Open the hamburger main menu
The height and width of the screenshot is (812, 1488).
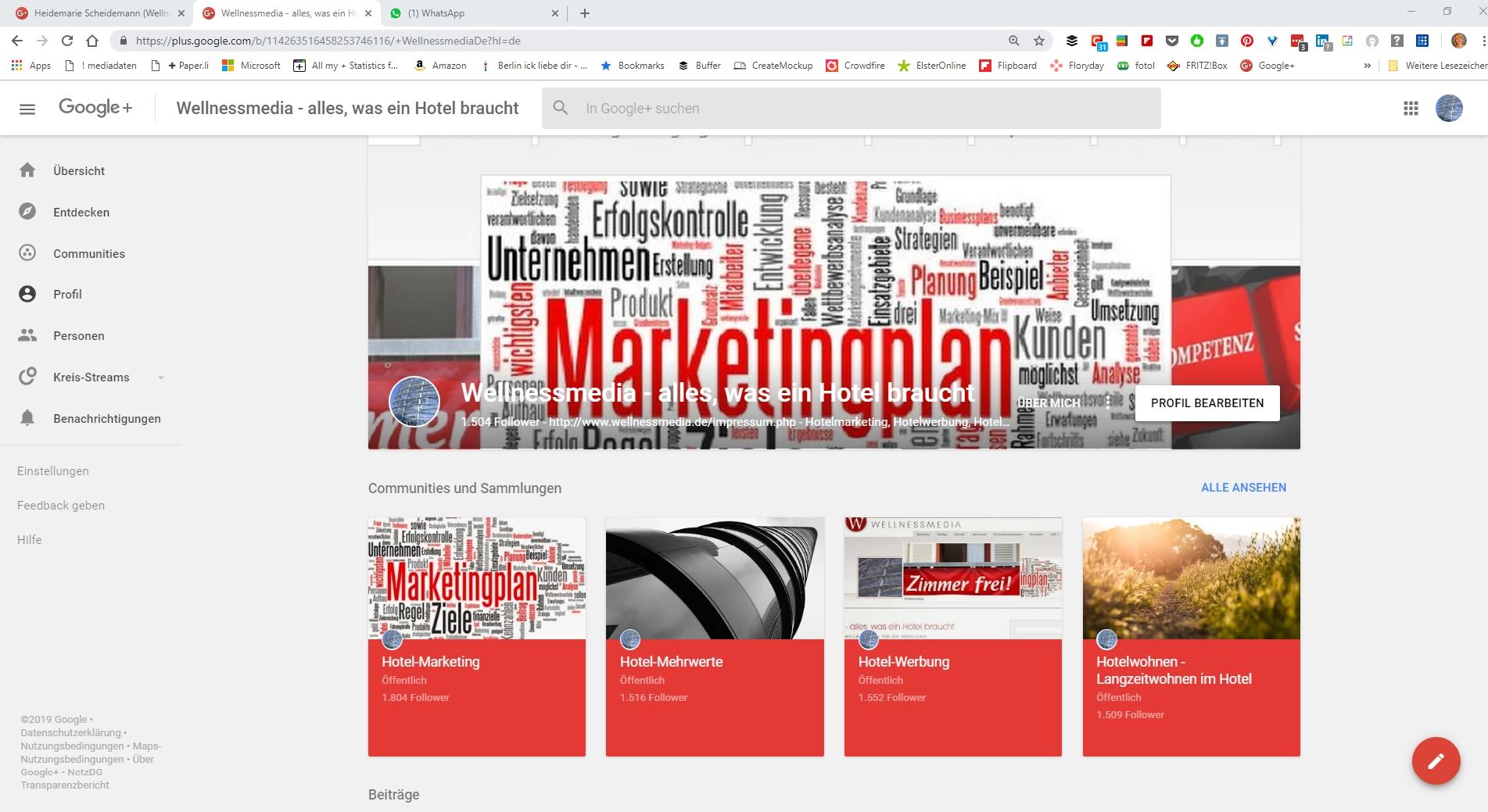point(27,109)
